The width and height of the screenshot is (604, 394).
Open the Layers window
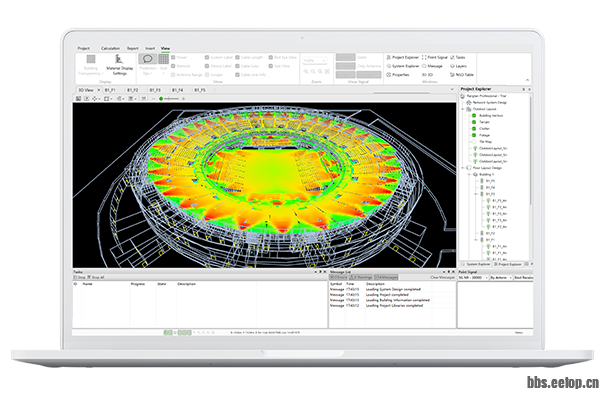[458, 66]
